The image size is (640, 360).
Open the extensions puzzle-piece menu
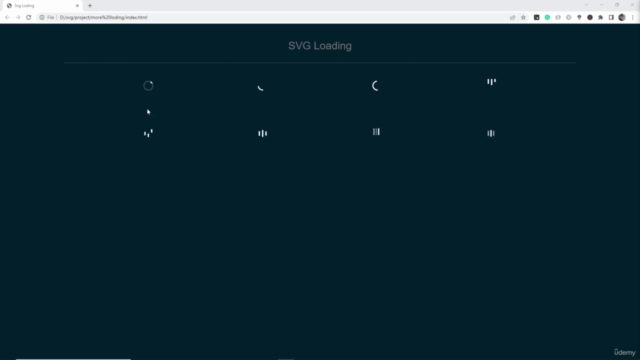[600, 18]
